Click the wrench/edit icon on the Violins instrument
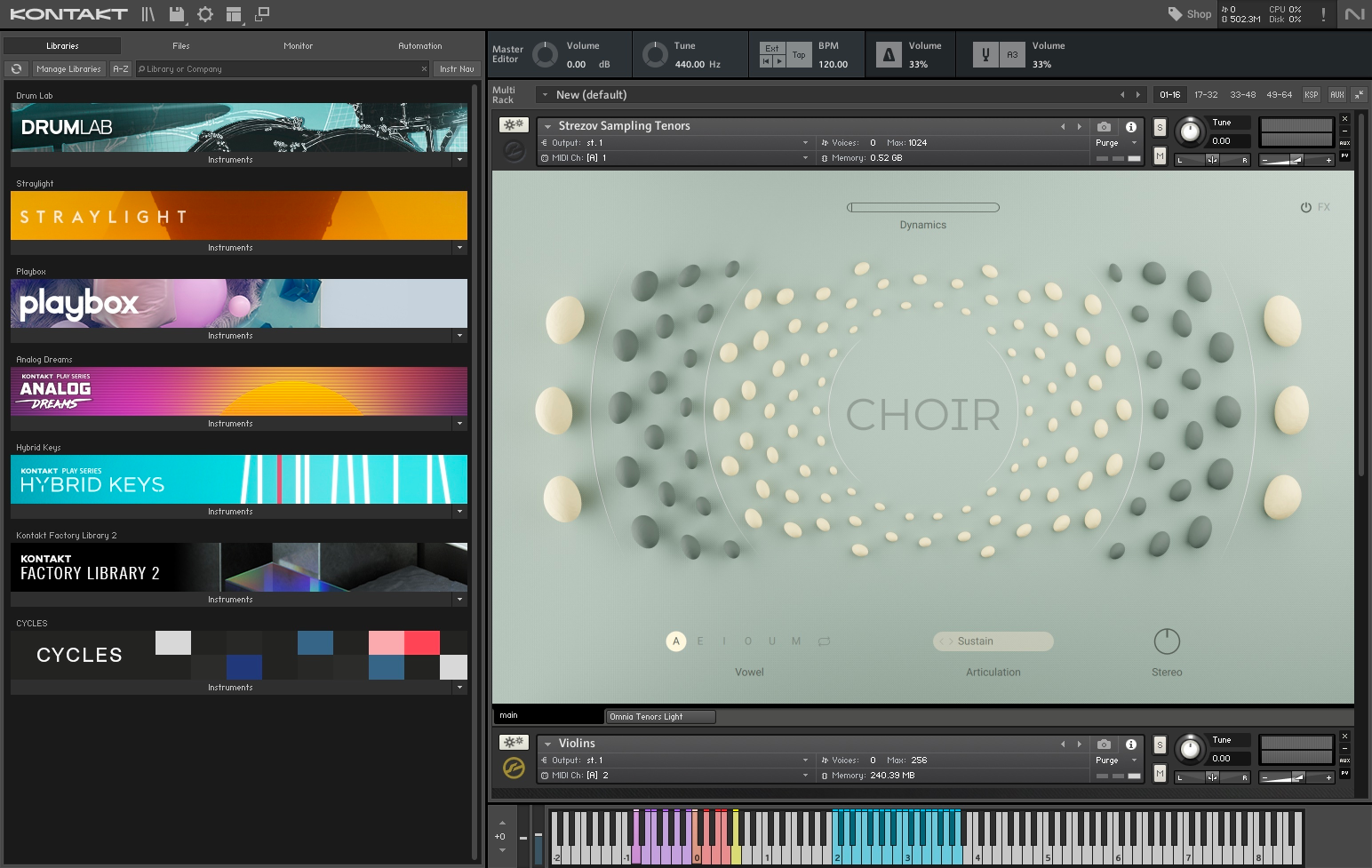Viewport: 1372px width, 868px height. [x=513, y=741]
